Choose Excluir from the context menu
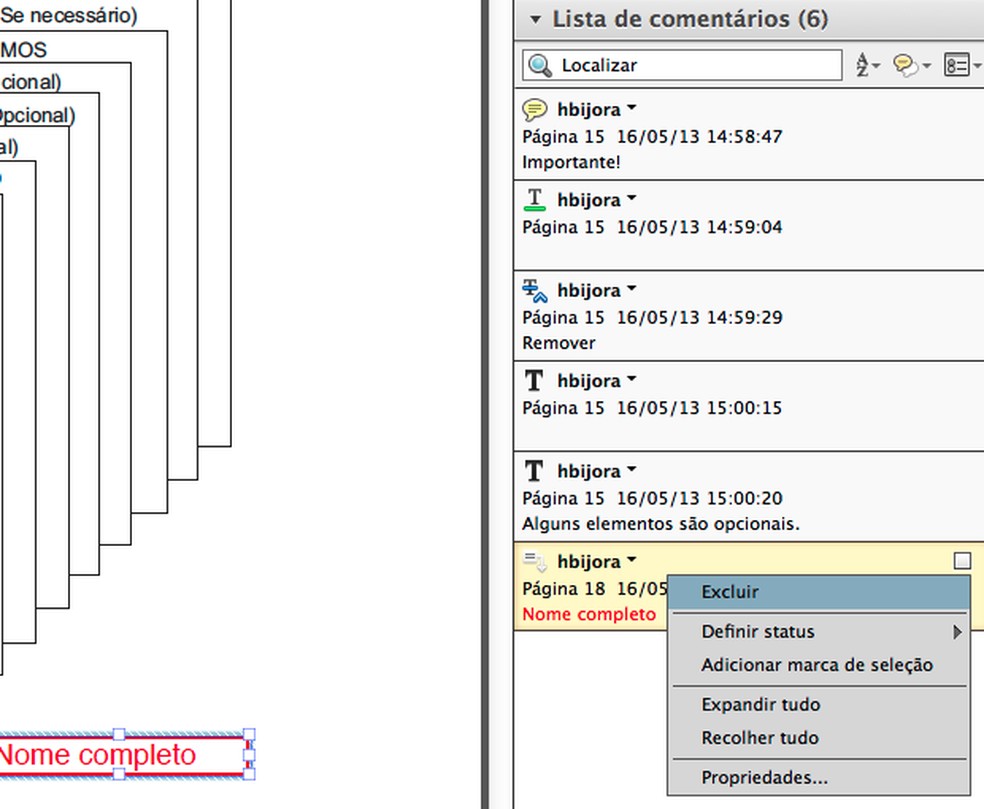Screen dimensions: 984x809 pyautogui.click(x=818, y=592)
